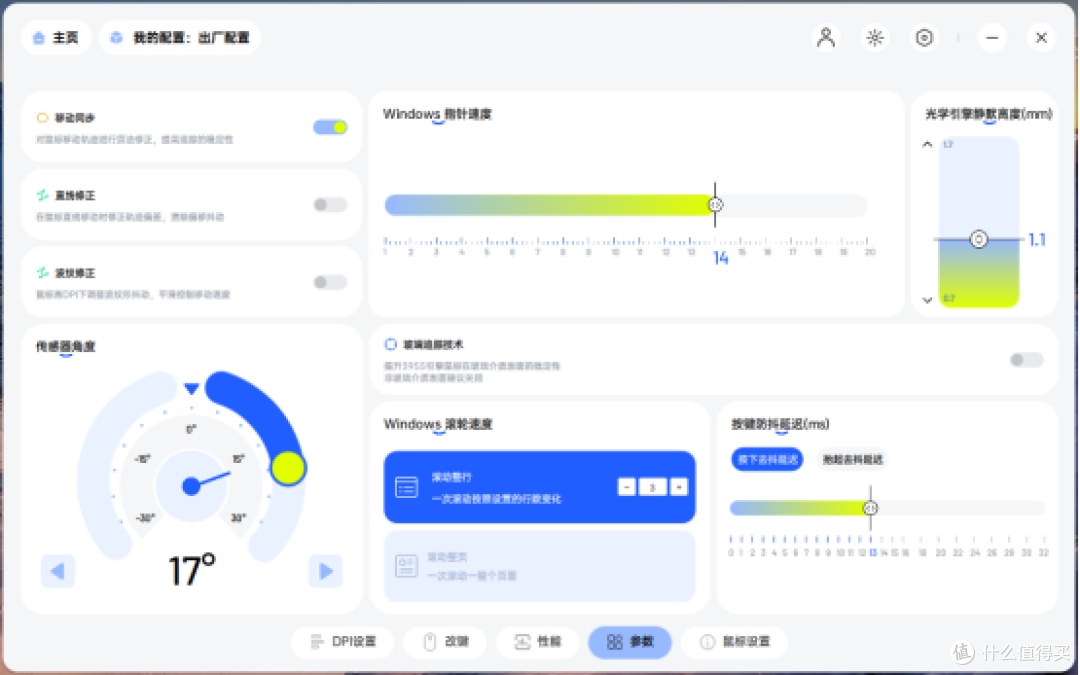Click the -30° label on the dial
Viewport: 1080px width, 675px height.
tap(145, 518)
